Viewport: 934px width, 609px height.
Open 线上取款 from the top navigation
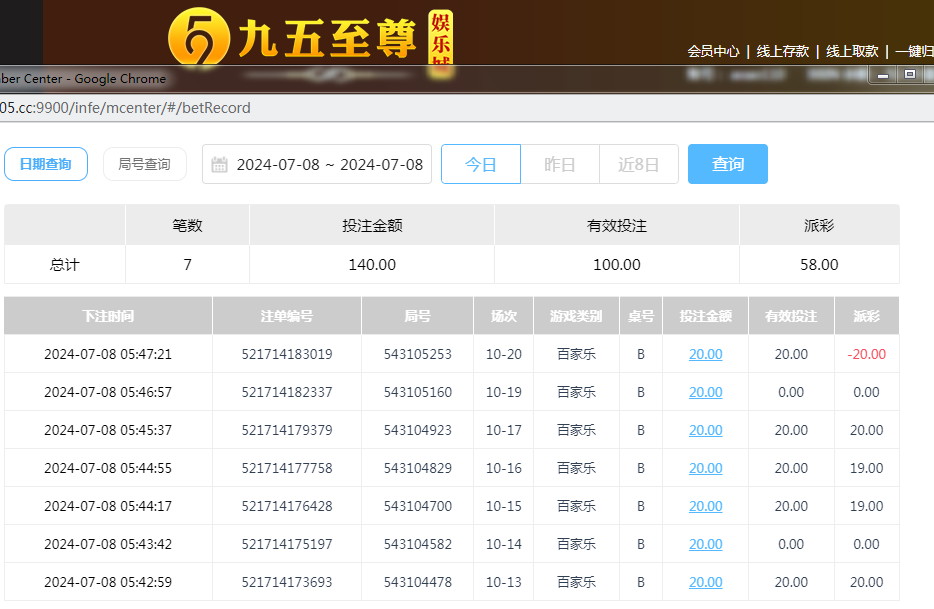852,51
